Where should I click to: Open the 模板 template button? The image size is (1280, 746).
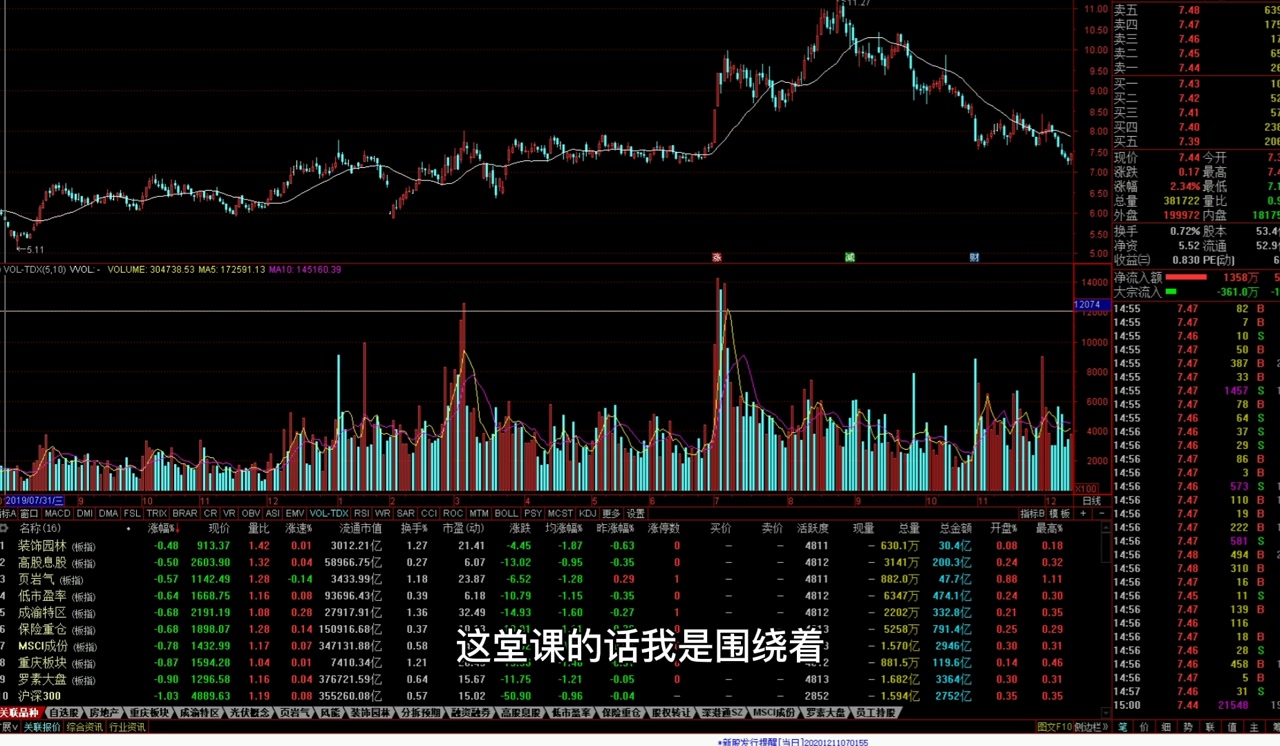(1059, 513)
